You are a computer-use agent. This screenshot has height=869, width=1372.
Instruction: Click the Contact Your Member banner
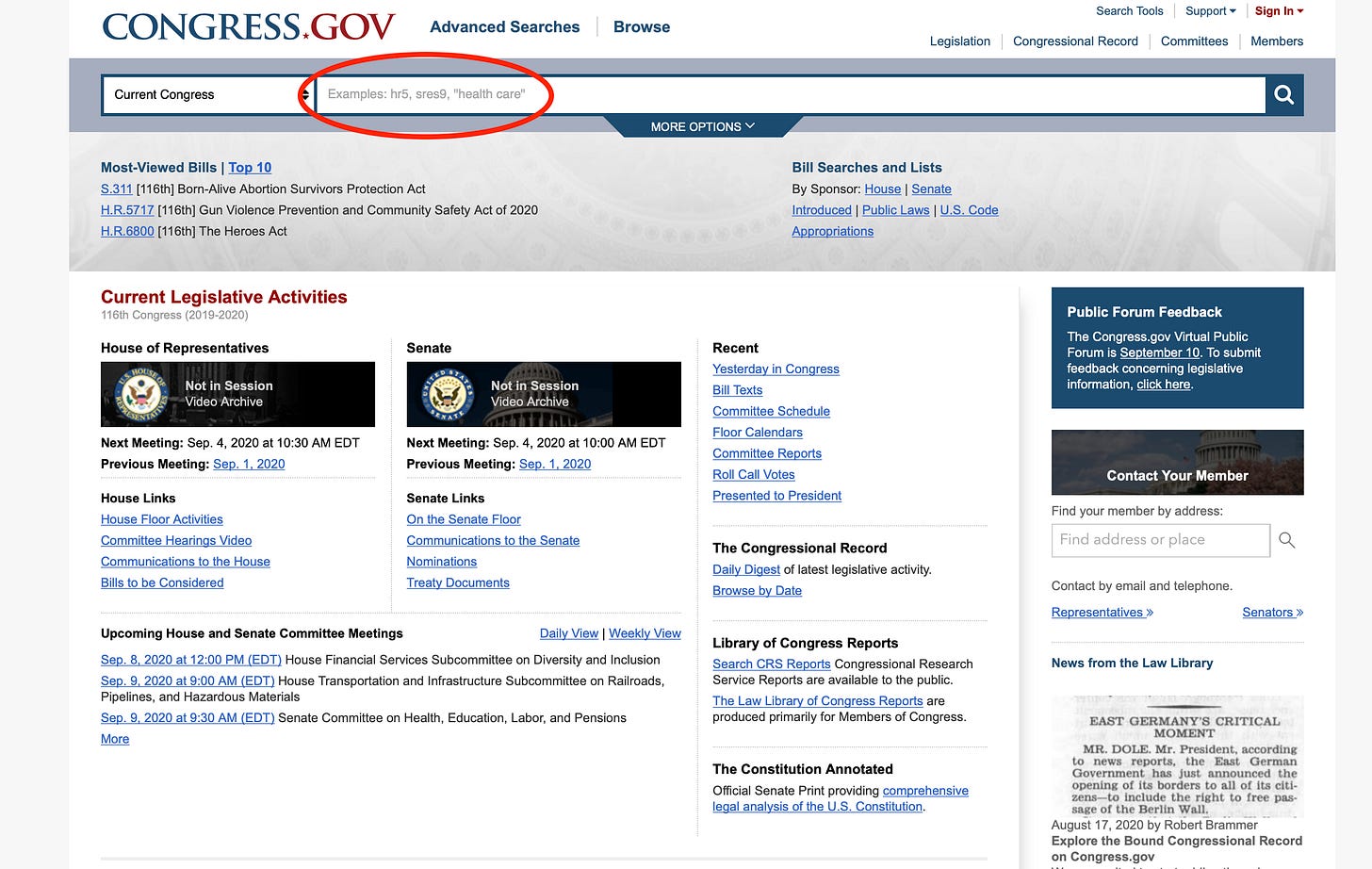click(x=1177, y=463)
